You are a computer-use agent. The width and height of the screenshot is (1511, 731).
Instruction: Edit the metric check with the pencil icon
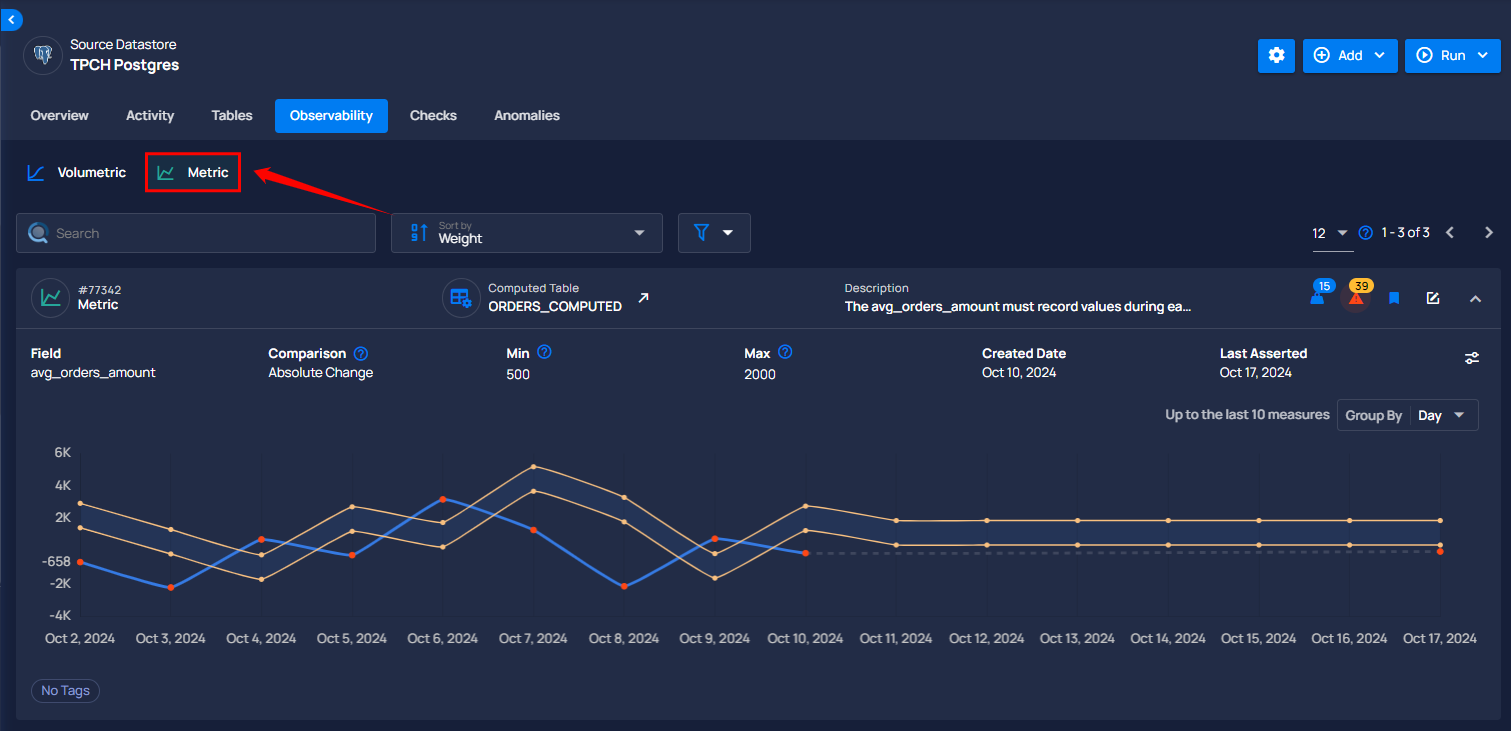[x=1433, y=298]
